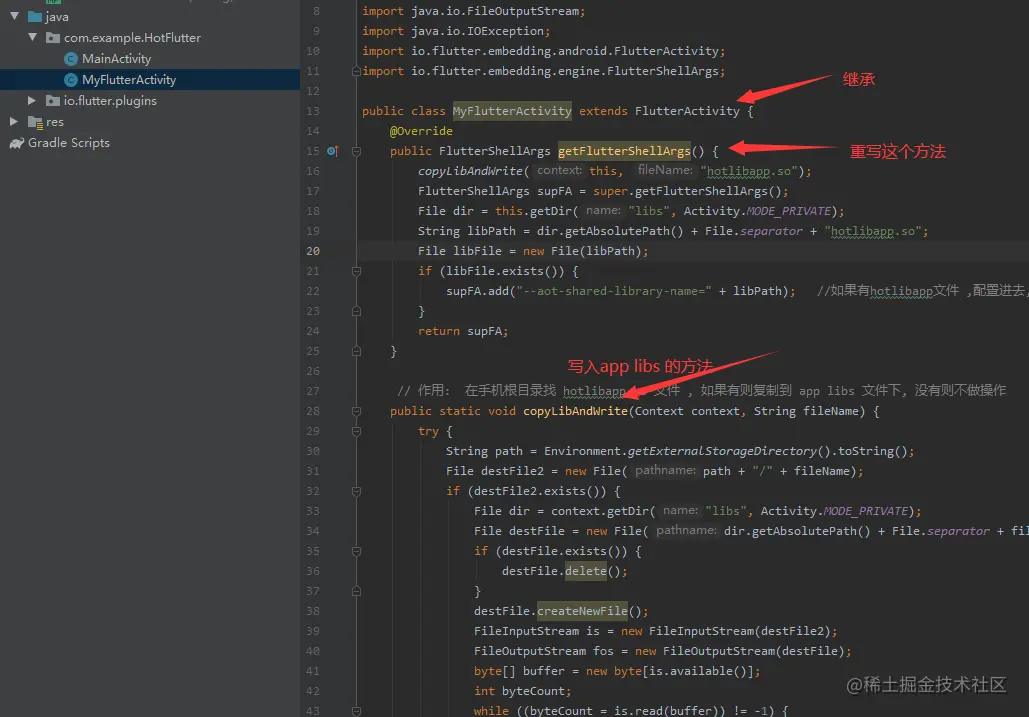This screenshot has width=1029, height=717.
Task: Click the res folder icon
Action: point(35,122)
